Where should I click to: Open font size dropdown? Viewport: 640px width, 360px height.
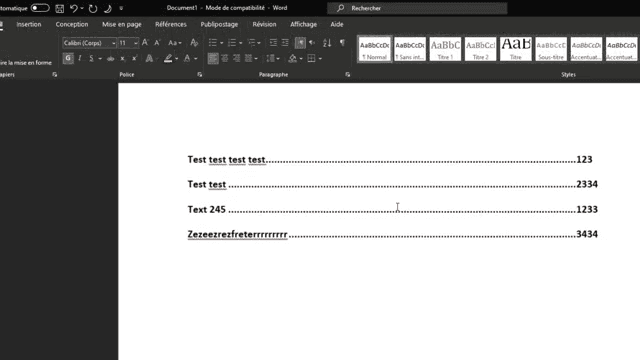pos(136,43)
